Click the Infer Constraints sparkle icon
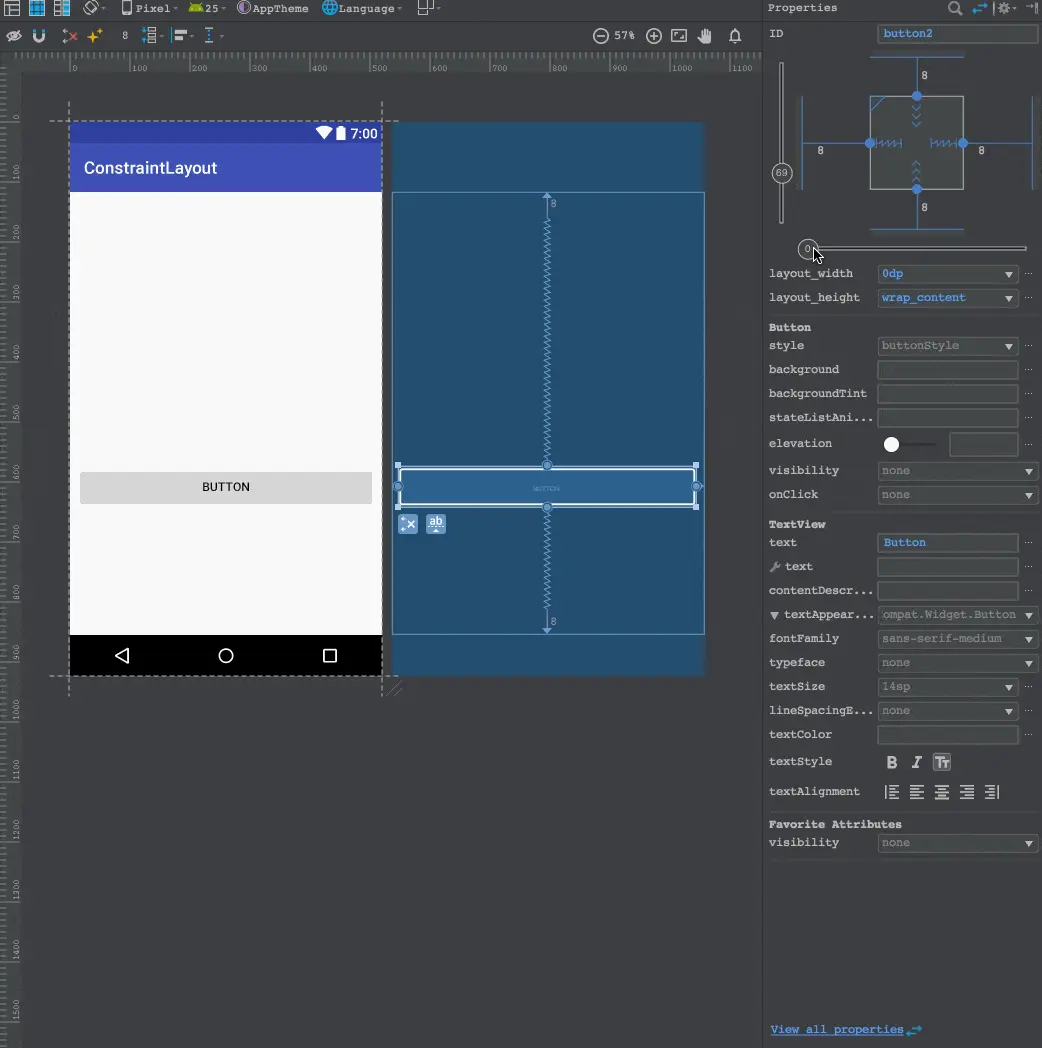 tap(95, 36)
